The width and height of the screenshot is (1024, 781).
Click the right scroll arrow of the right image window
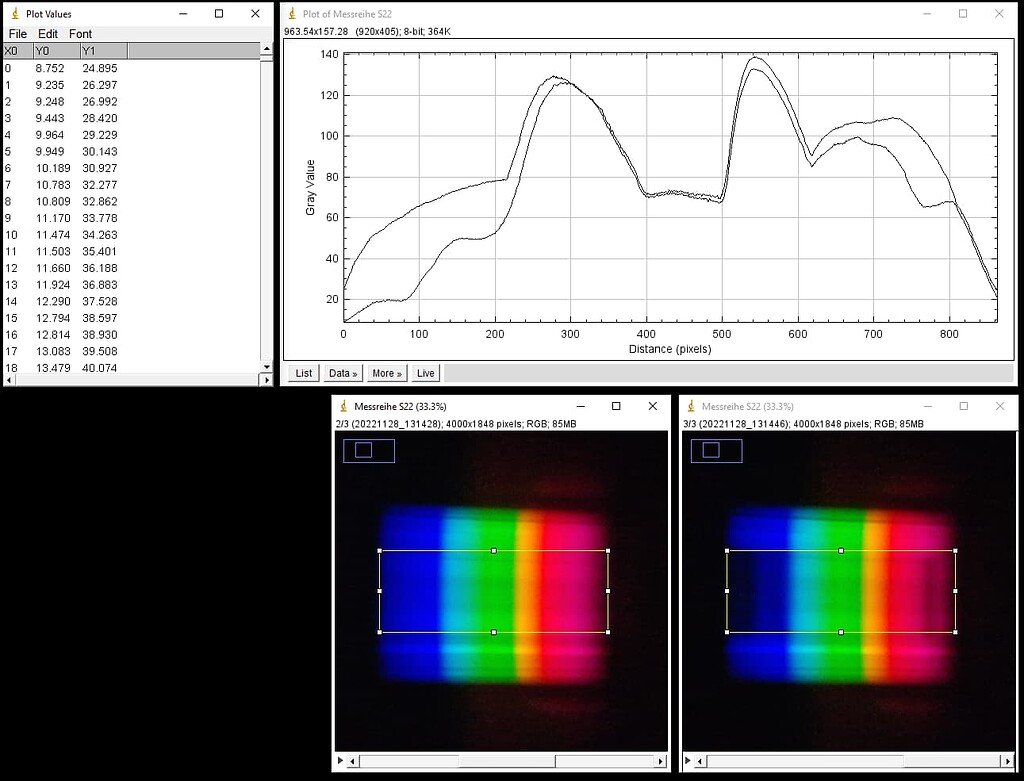(1008, 761)
